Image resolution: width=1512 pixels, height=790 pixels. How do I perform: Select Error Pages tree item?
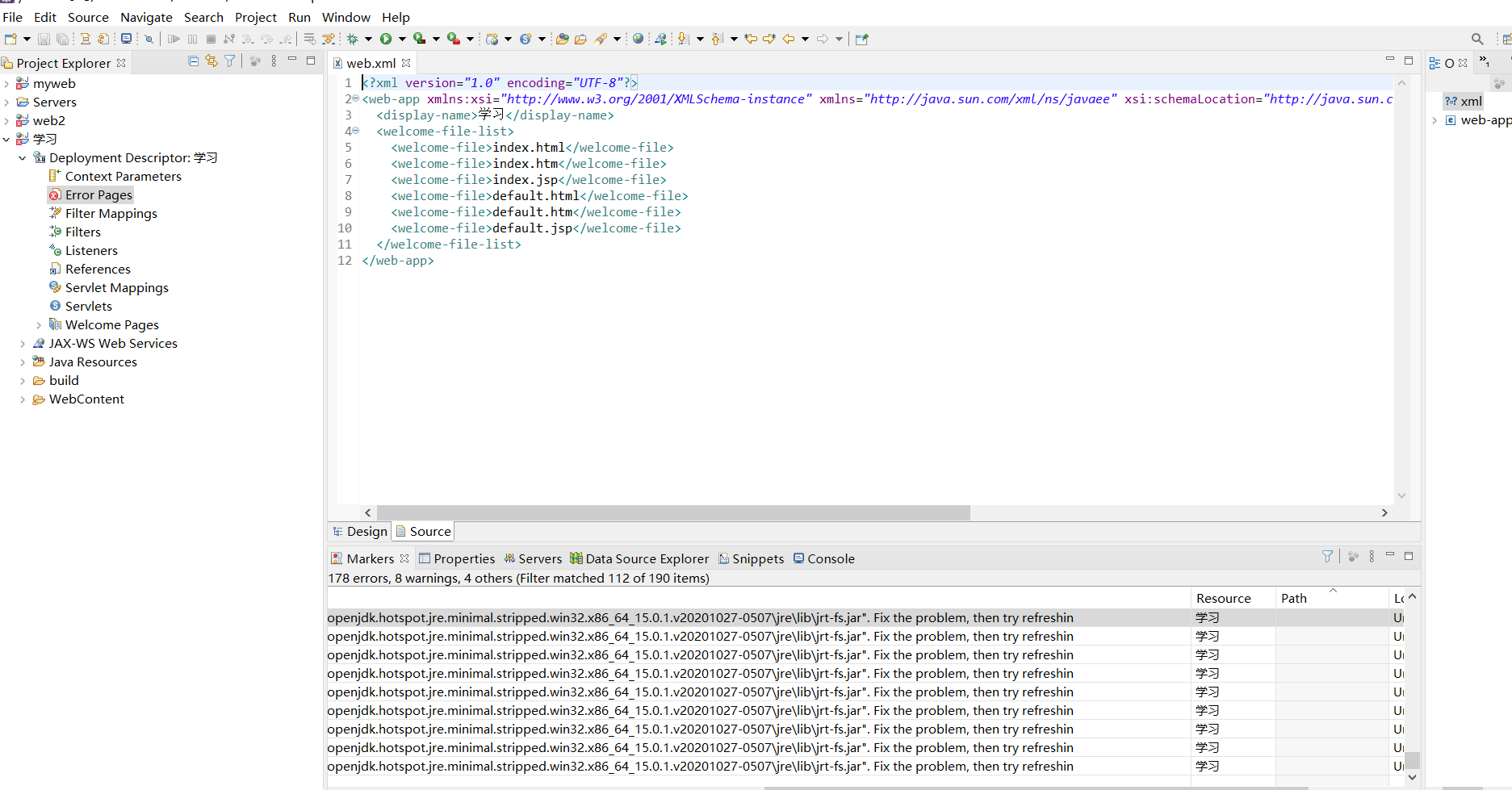click(x=90, y=195)
